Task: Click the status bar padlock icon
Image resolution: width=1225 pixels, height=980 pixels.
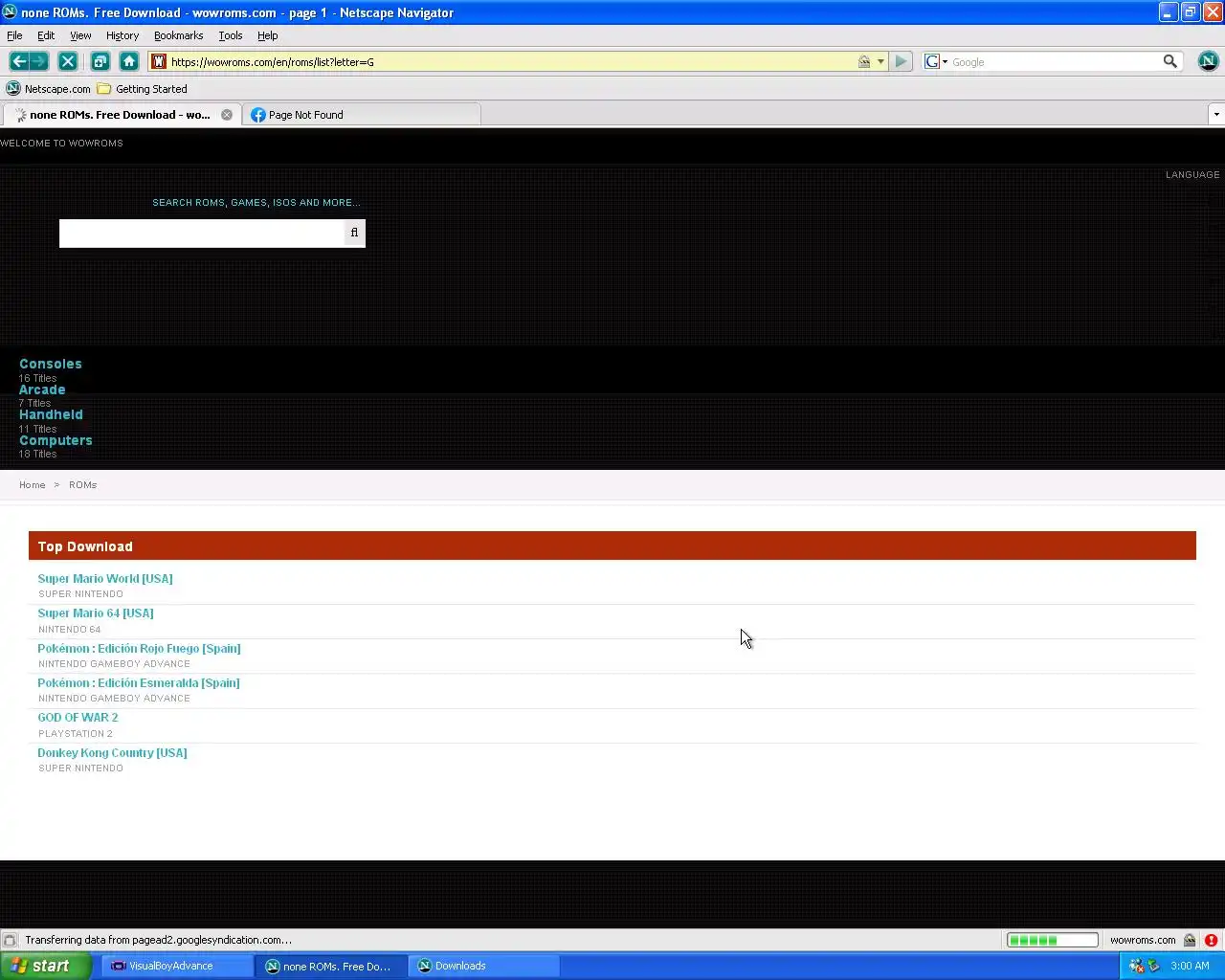Action: tap(1190, 940)
